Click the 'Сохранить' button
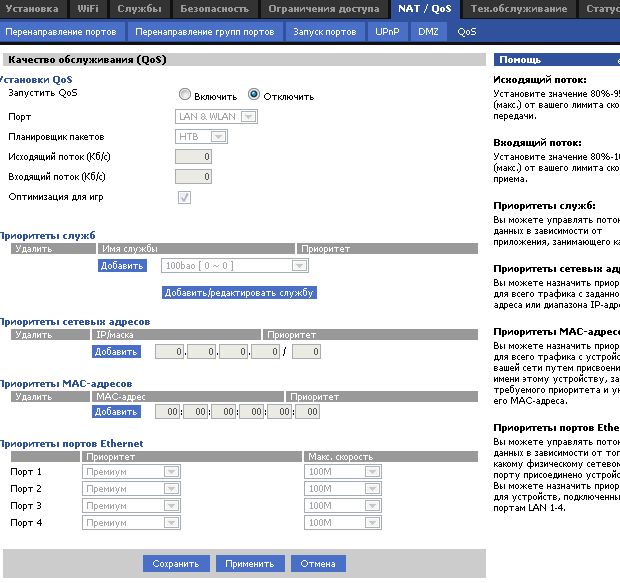 [x=176, y=564]
